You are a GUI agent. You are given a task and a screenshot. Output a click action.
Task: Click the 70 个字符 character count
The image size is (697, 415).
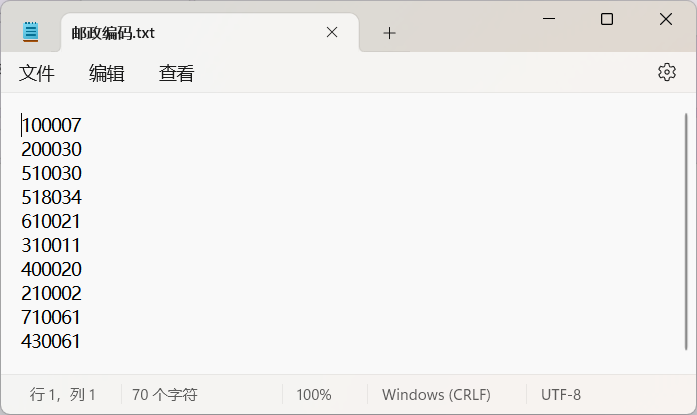click(x=164, y=395)
